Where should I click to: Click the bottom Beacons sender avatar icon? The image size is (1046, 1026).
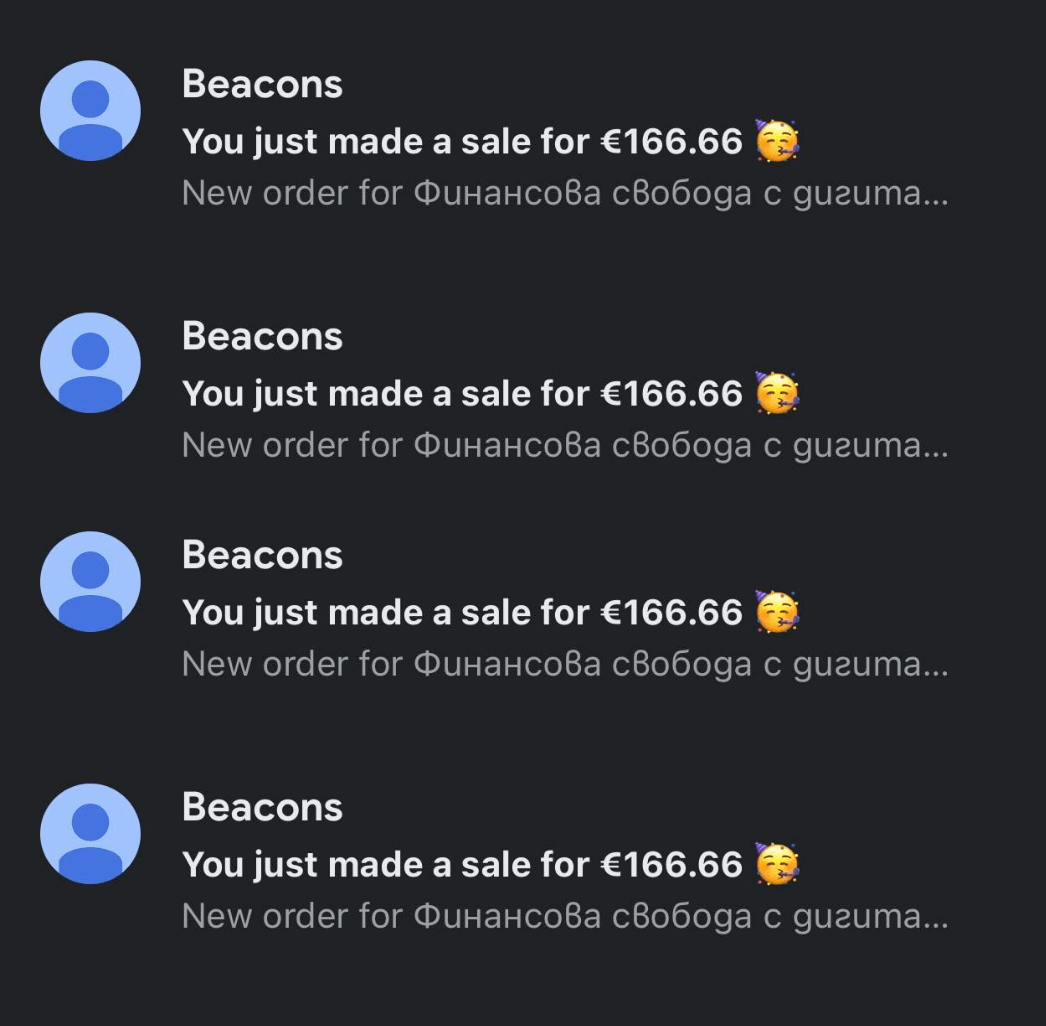pos(90,834)
